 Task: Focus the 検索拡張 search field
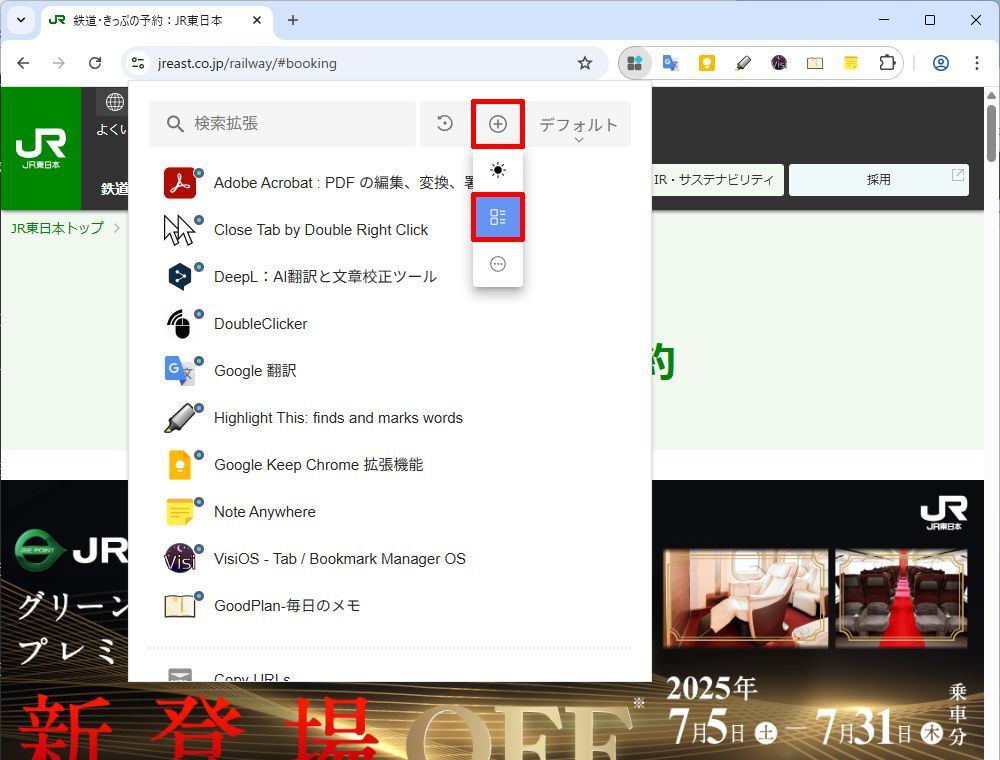(x=283, y=124)
